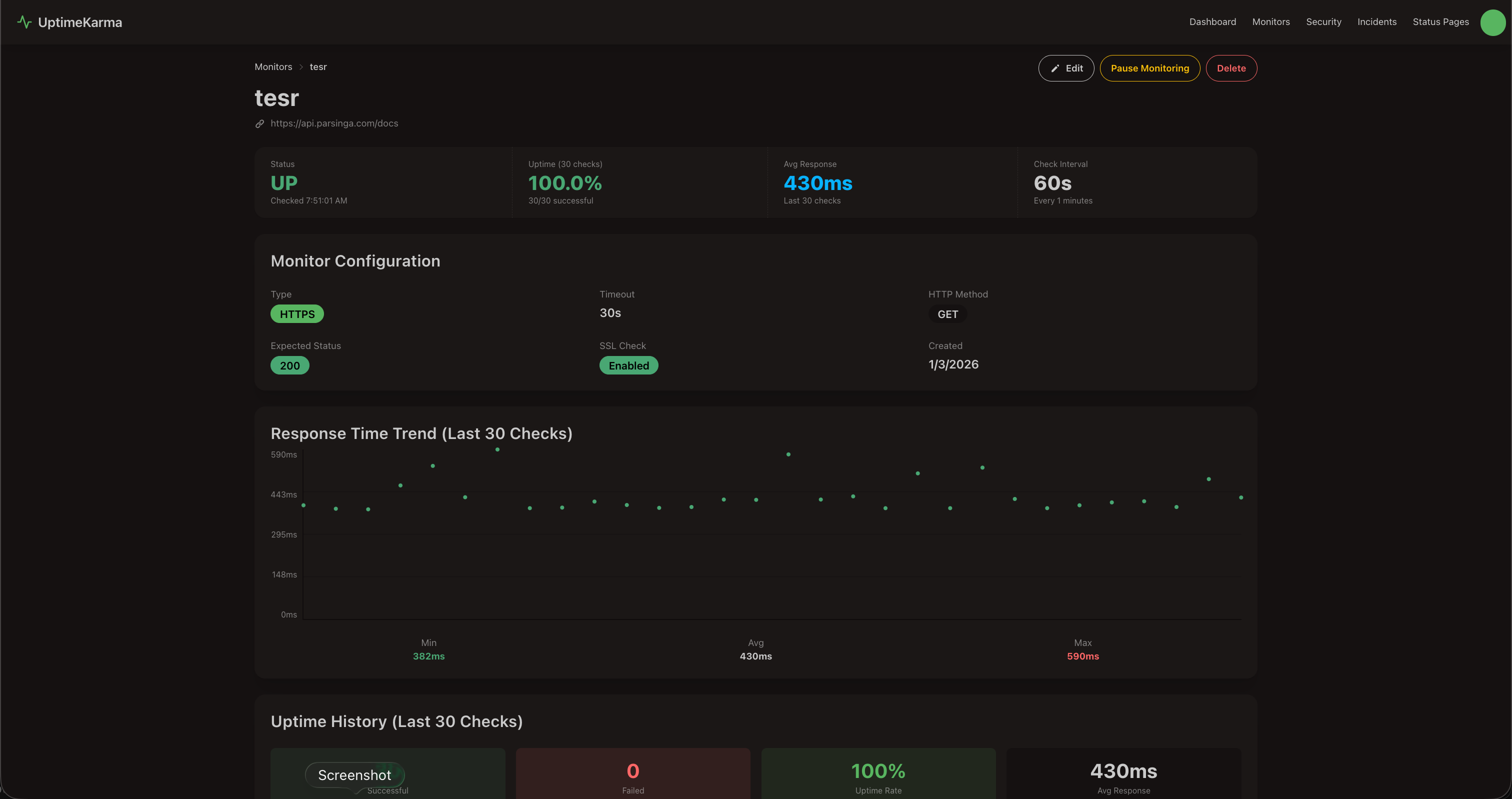This screenshot has width=1512, height=799.
Task: Click the Delete button for this monitor
Action: [x=1231, y=68]
